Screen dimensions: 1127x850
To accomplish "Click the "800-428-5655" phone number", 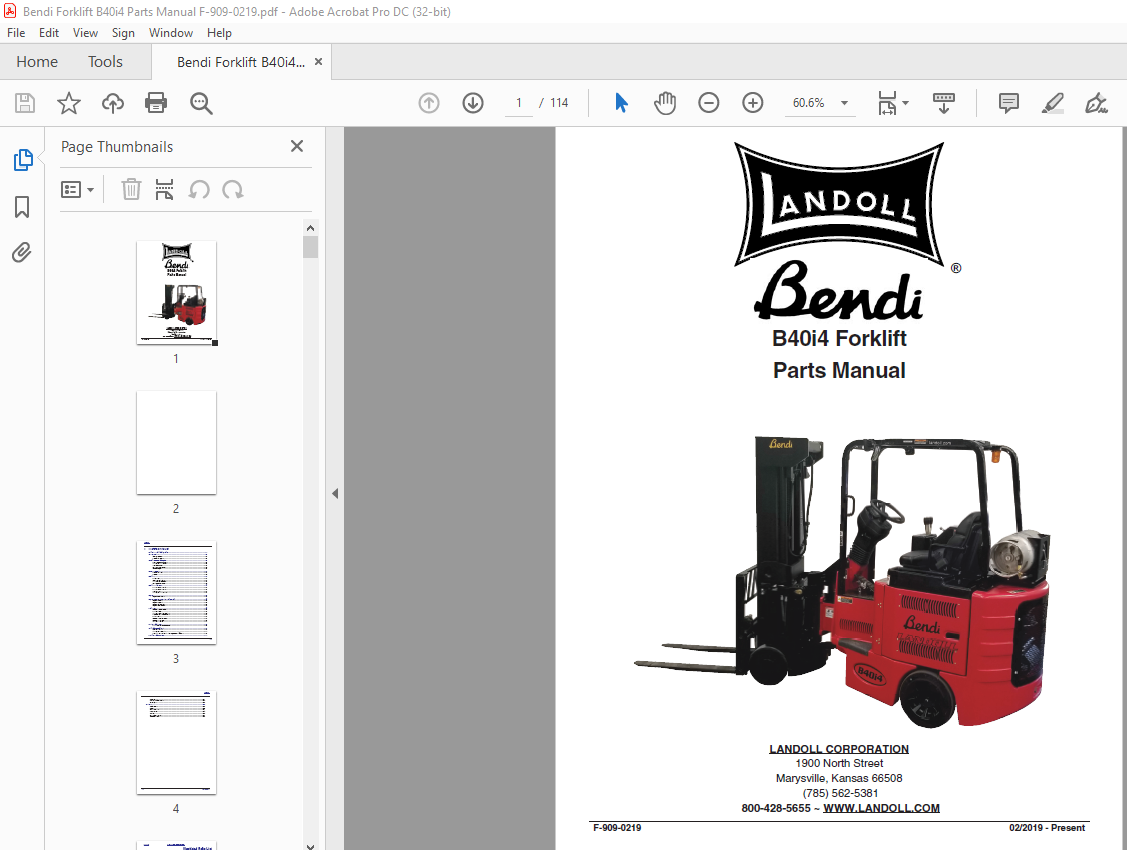I will 776,808.
